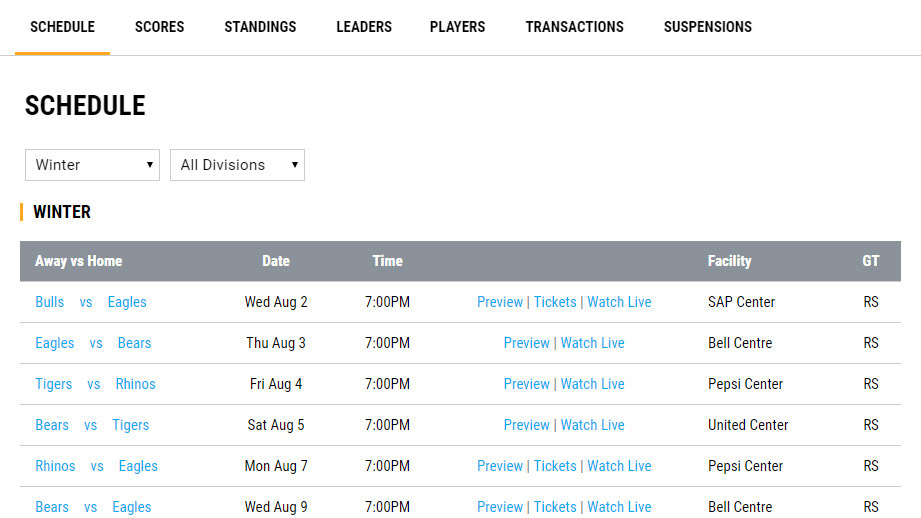
Task: Open Preview for the Wed Aug 2 game
Action: (500, 302)
